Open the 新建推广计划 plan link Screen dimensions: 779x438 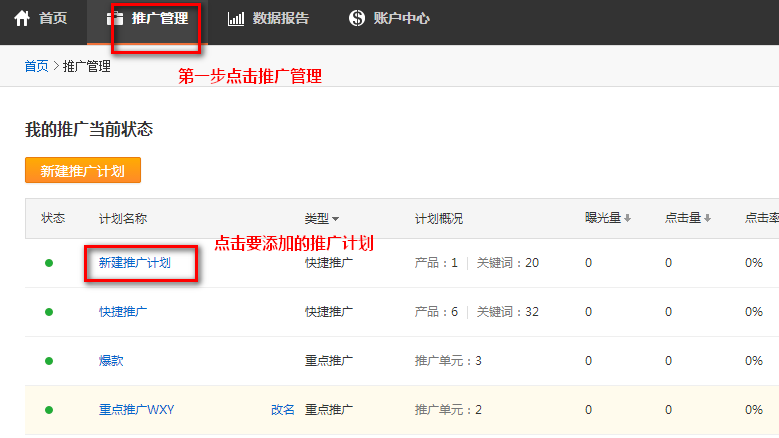135,263
